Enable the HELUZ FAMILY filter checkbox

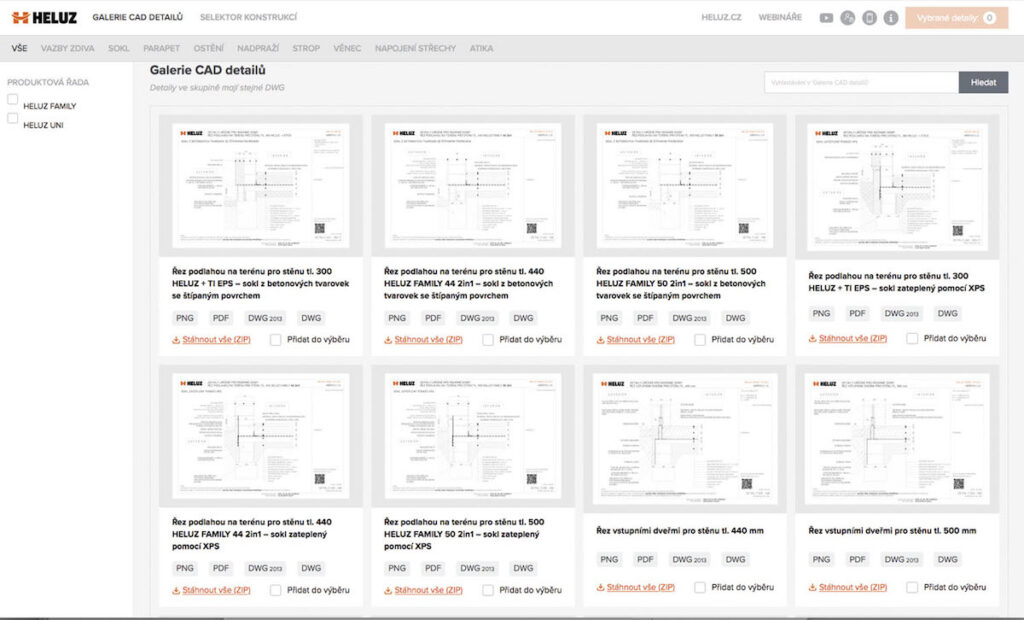(x=13, y=99)
